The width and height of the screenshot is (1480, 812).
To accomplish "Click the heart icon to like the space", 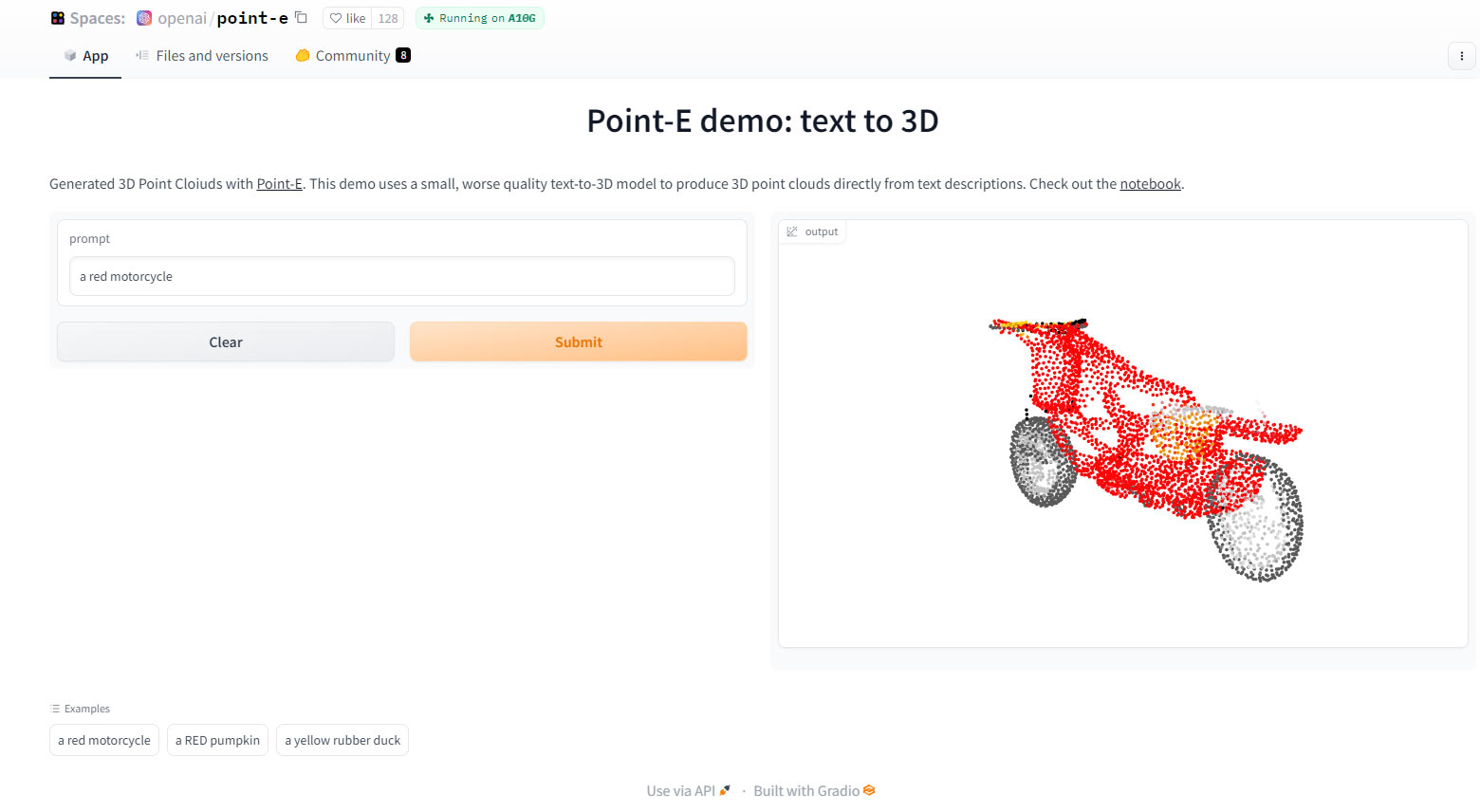I will pyautogui.click(x=335, y=18).
